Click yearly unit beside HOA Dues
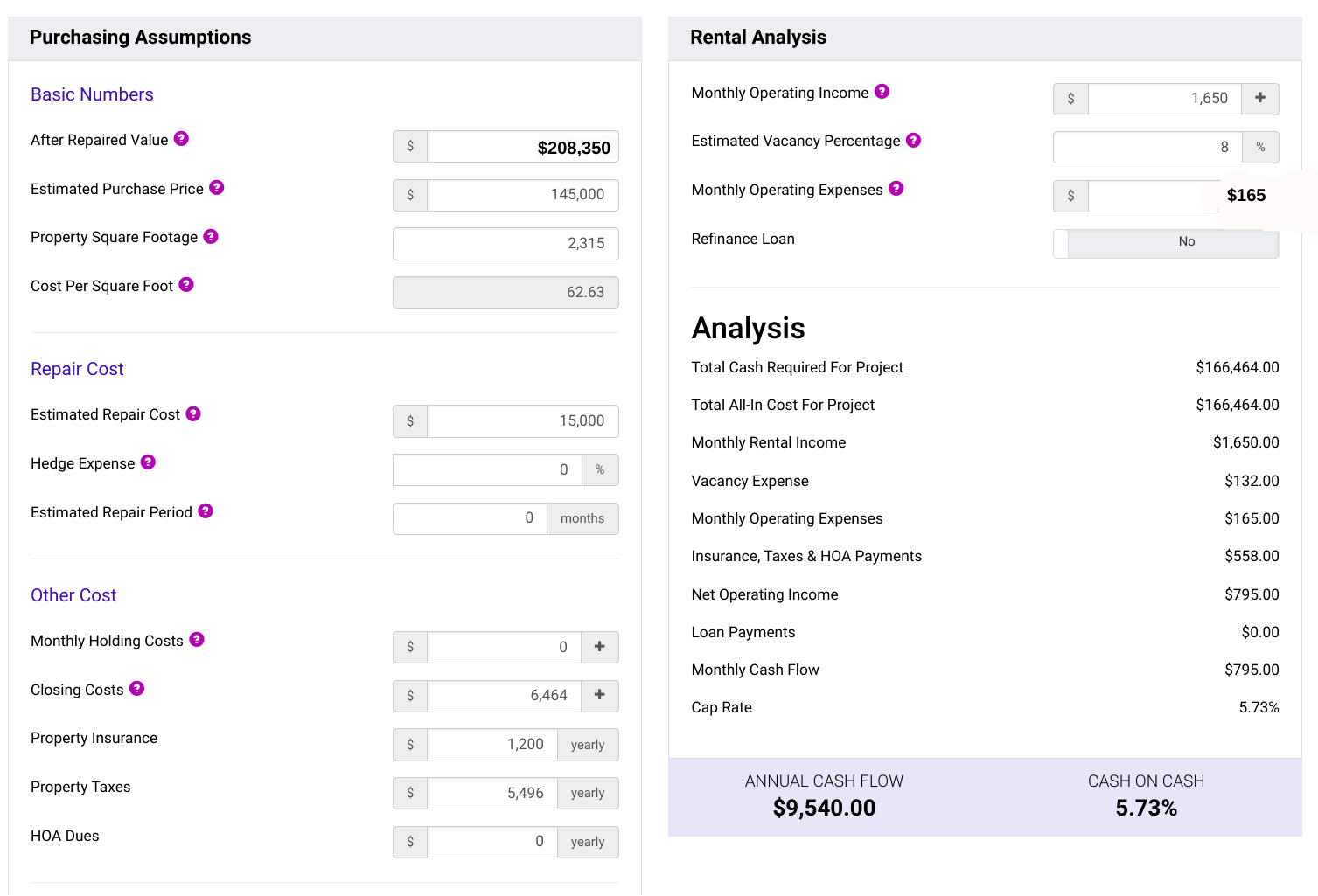The height and width of the screenshot is (896, 1318). pos(587,843)
